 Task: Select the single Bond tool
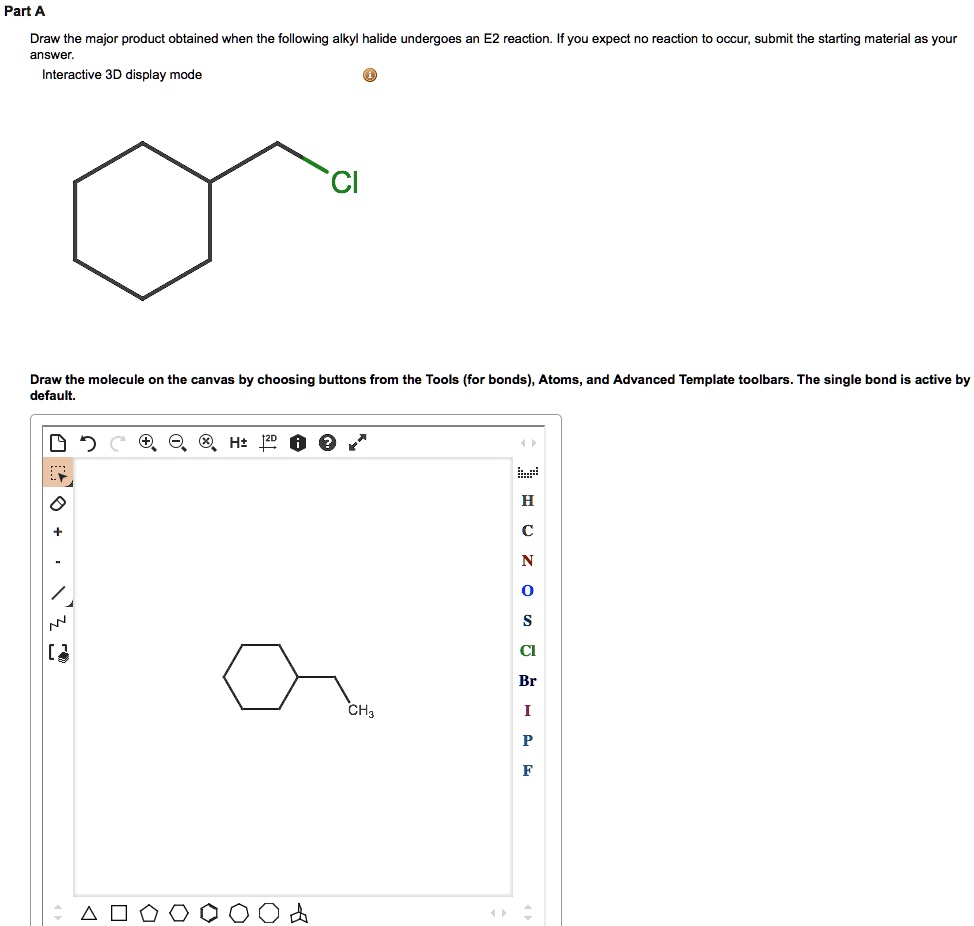tap(57, 591)
